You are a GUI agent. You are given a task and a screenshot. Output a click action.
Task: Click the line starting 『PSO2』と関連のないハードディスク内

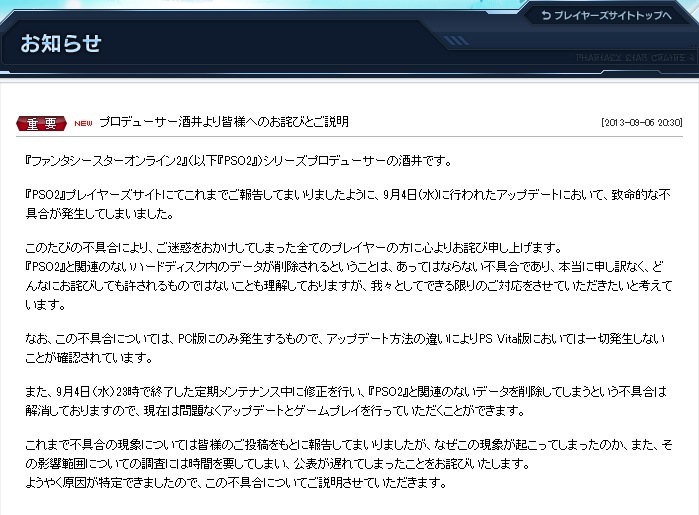[x=345, y=267]
